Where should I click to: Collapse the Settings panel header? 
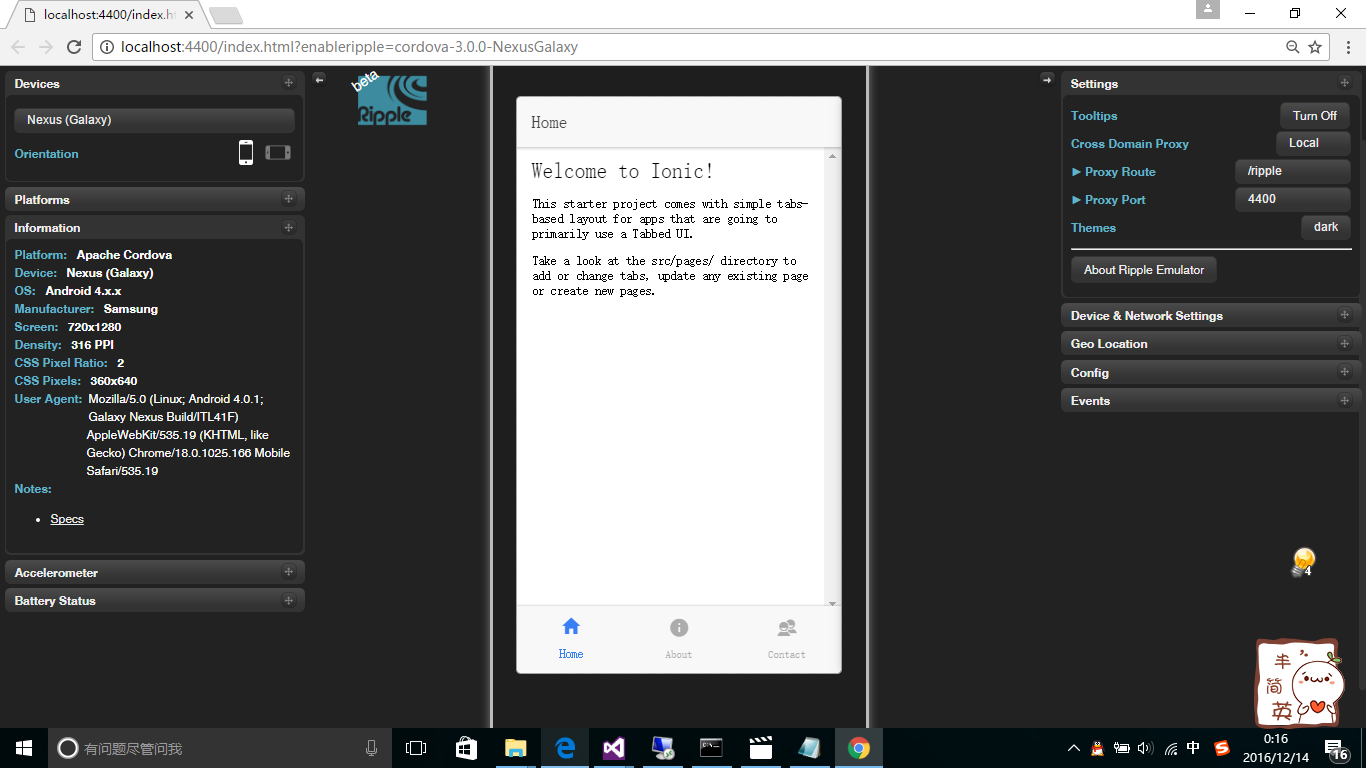1211,84
